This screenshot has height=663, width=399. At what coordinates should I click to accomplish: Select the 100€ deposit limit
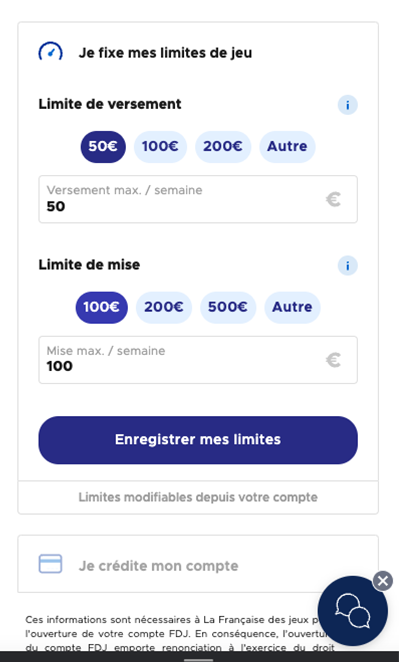[x=160, y=147]
